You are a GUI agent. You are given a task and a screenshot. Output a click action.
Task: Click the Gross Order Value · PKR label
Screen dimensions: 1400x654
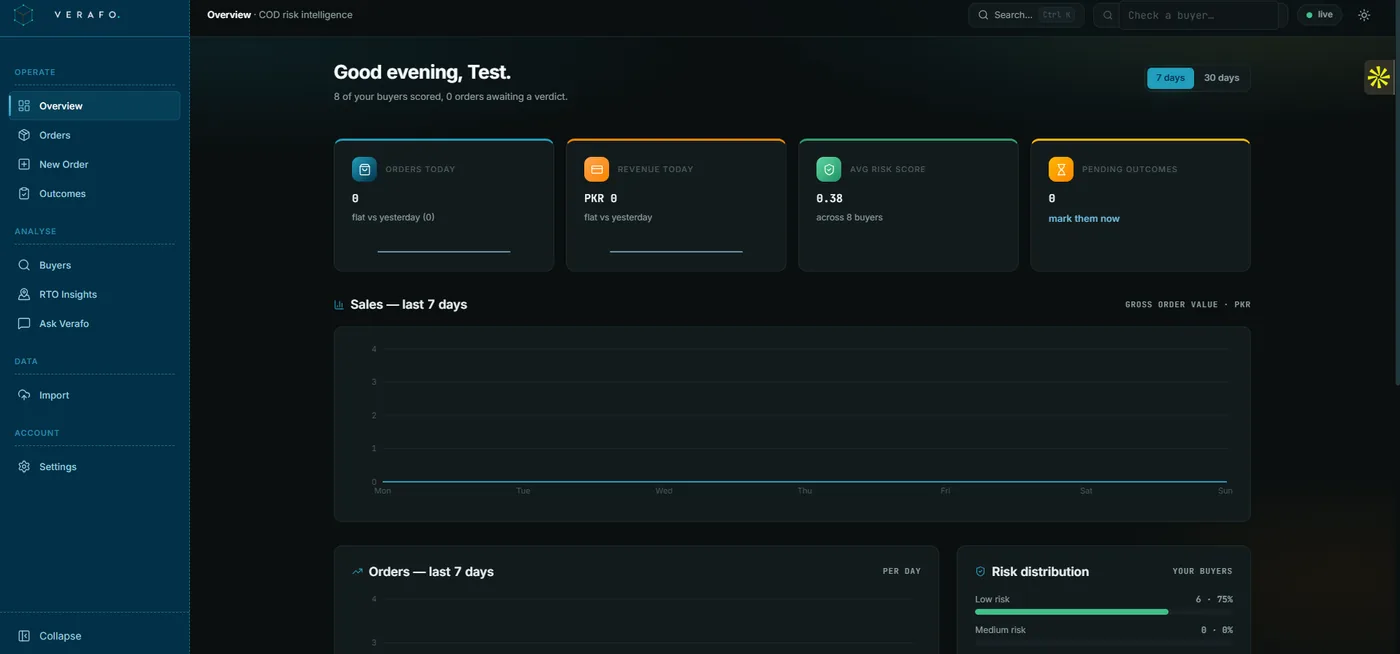1188,304
